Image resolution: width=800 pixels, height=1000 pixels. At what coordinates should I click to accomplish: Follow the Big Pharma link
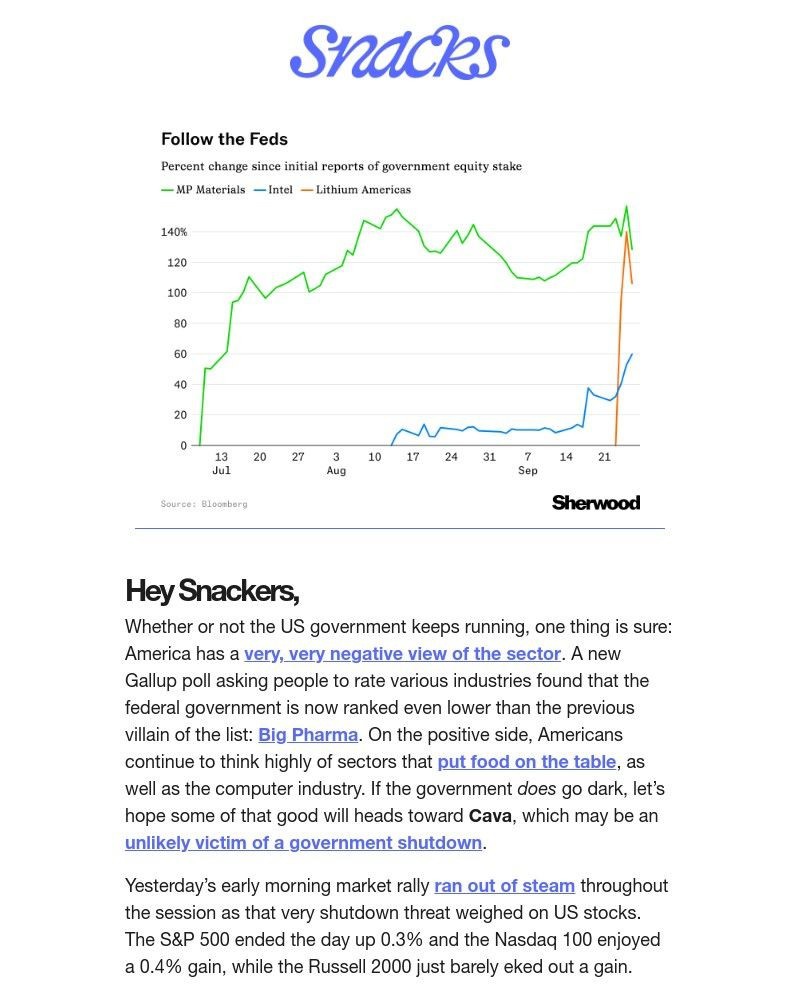click(308, 735)
